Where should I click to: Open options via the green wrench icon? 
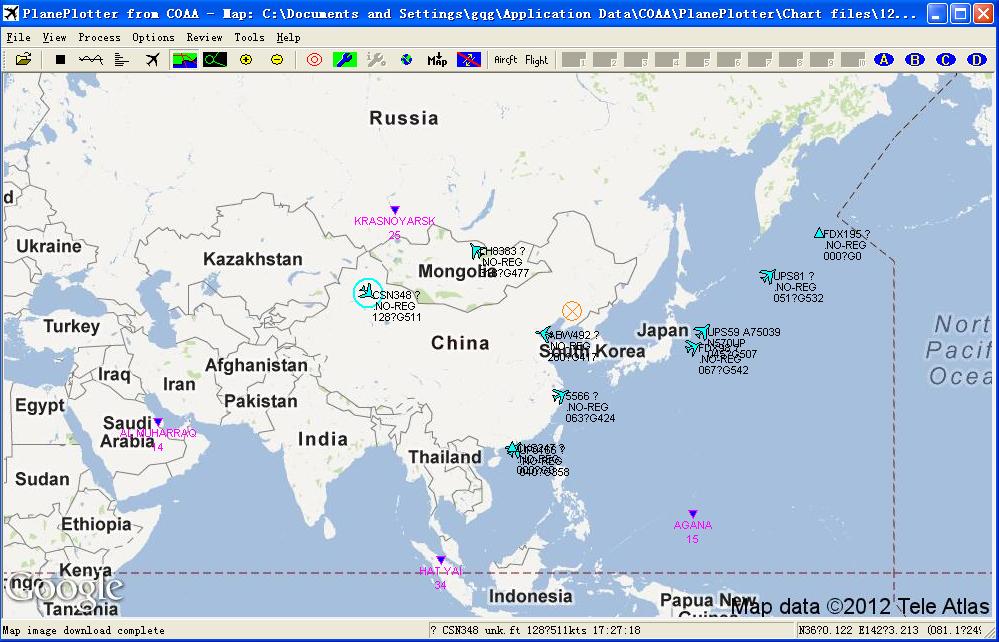(x=345, y=60)
